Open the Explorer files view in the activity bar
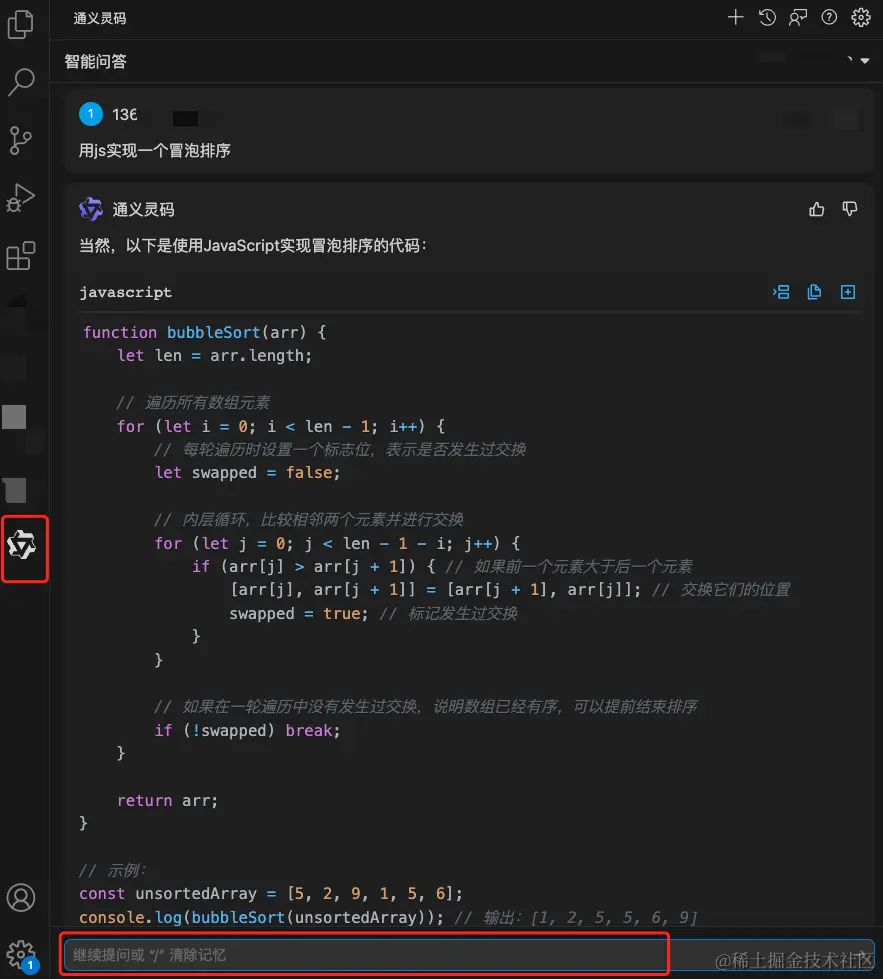The height and width of the screenshot is (979, 883). tap(21, 24)
